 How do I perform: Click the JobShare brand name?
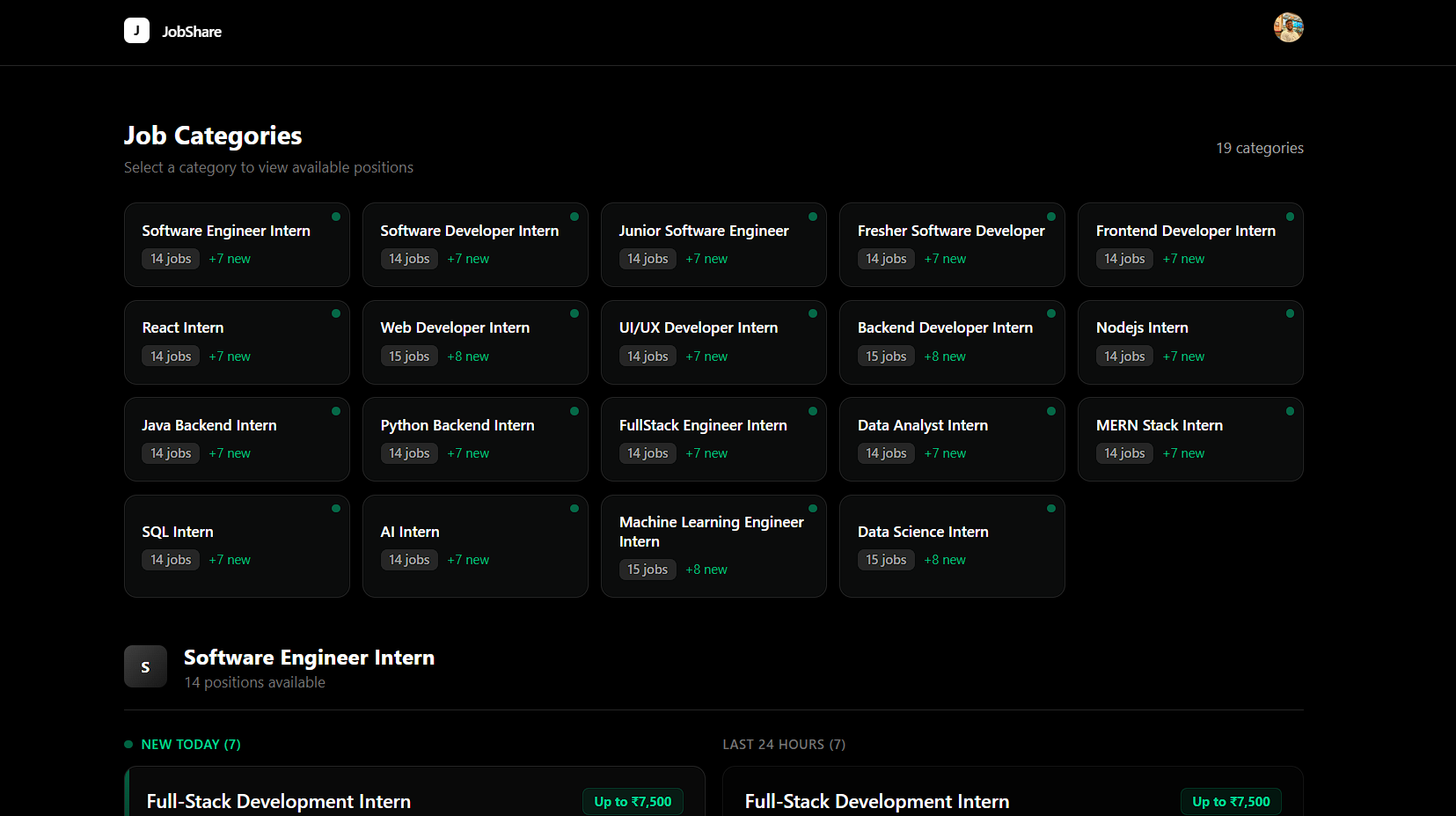[x=192, y=32]
